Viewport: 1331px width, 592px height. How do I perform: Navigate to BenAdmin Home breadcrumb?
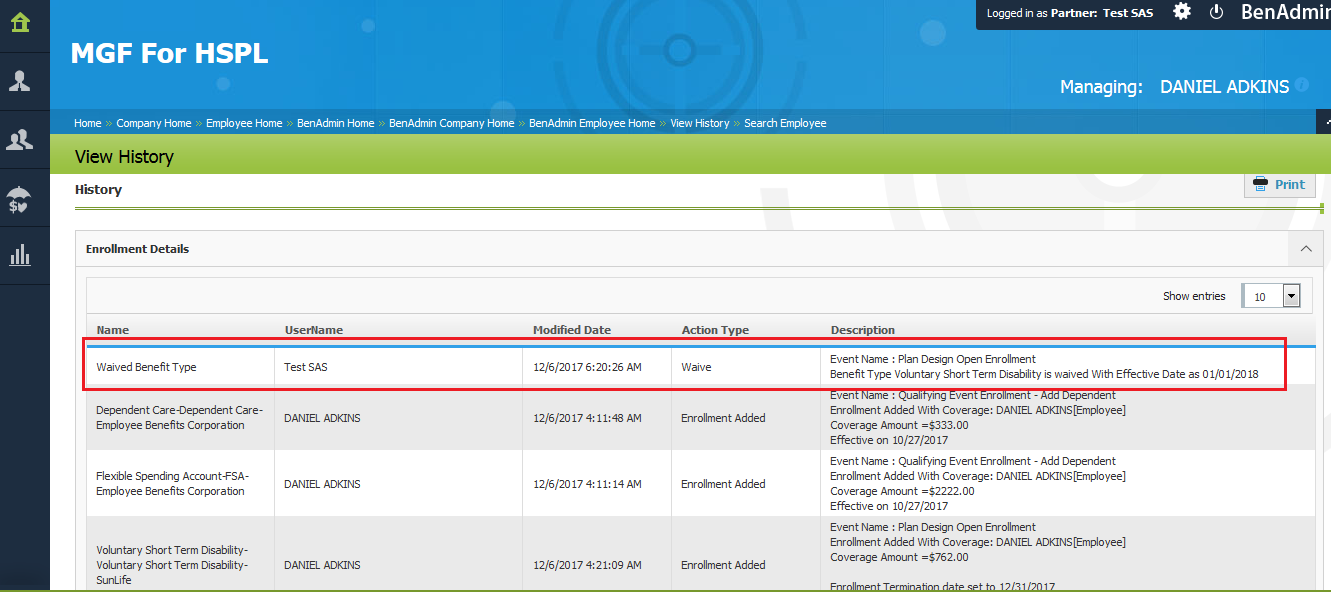tap(335, 123)
